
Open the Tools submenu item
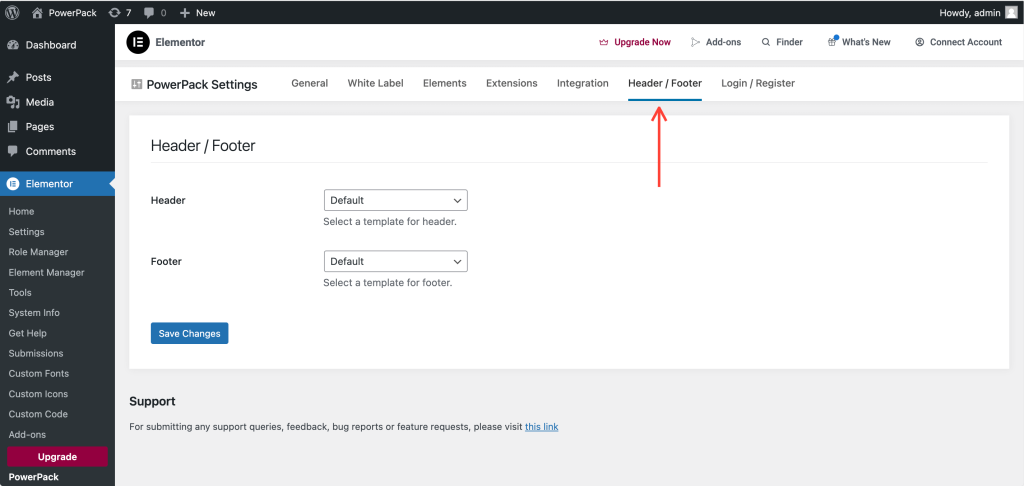click(x=20, y=293)
